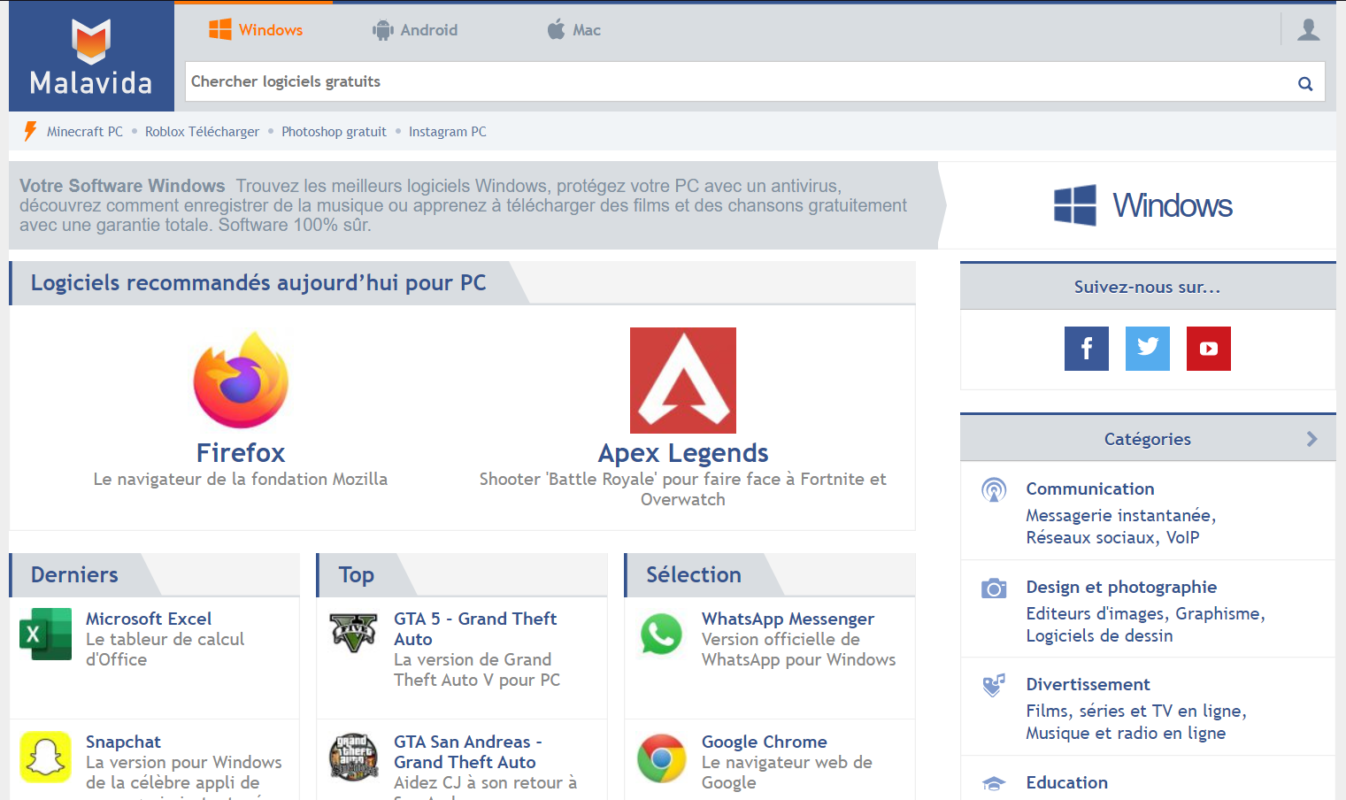Screen dimensions: 1346x800
Task: Click the Catégories sidebar heading
Action: (1148, 439)
